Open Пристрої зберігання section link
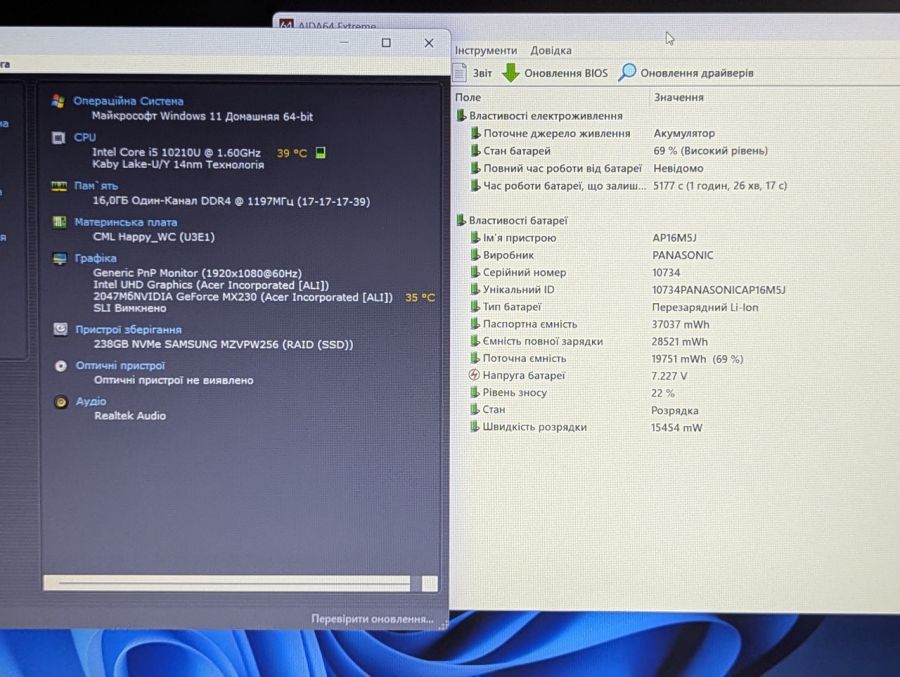Screen dimensions: 900x677 129,330
